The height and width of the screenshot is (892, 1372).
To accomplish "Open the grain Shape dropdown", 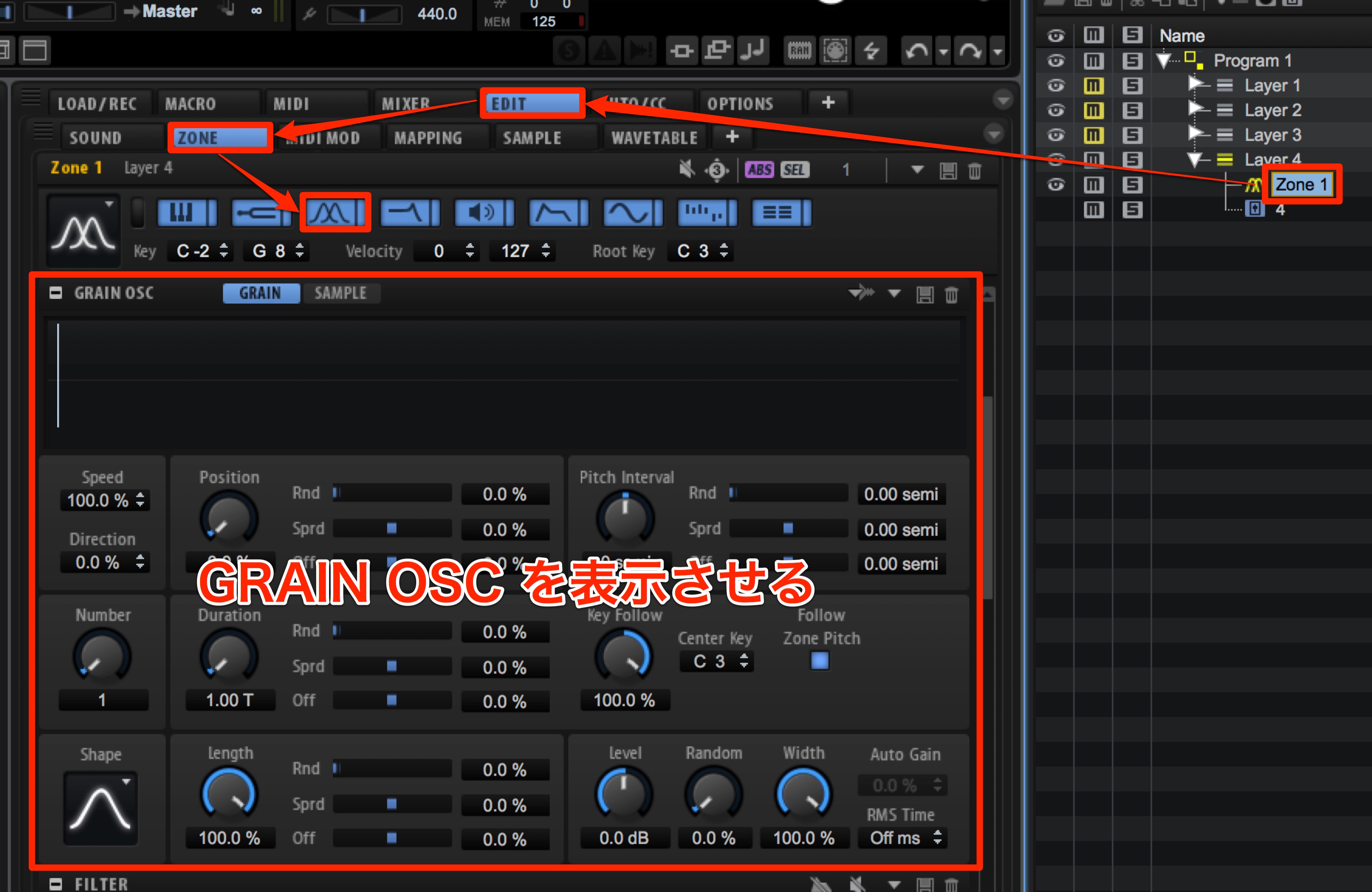I will pyautogui.click(x=101, y=808).
